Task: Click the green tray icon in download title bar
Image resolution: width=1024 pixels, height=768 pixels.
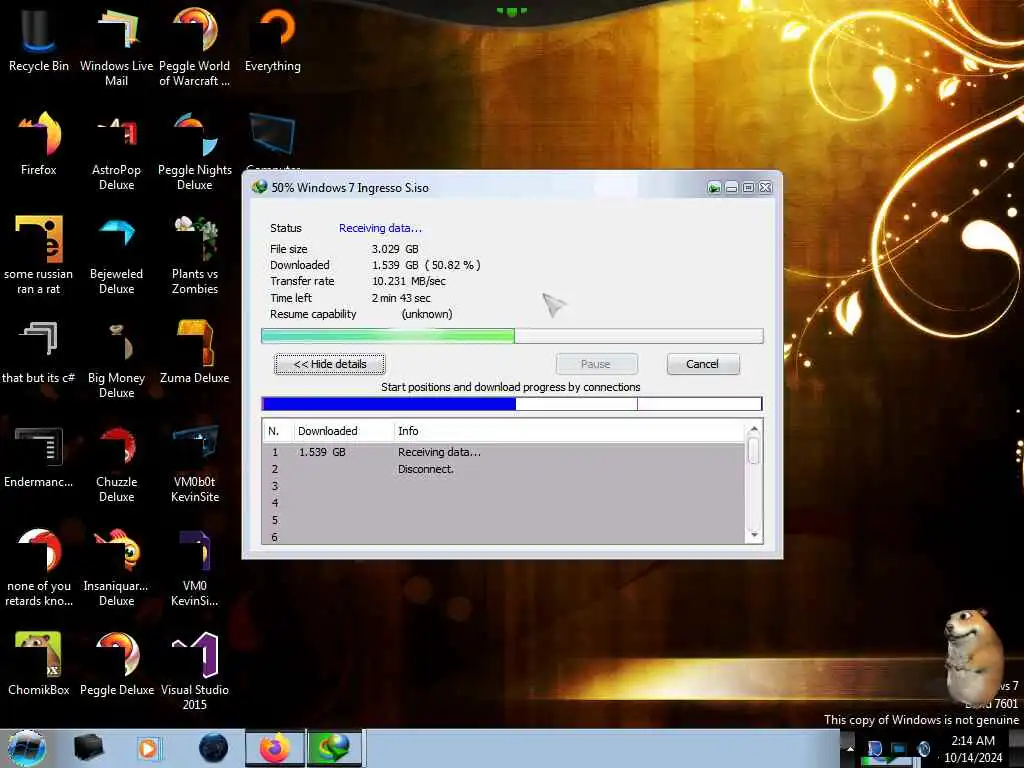Action: point(714,188)
